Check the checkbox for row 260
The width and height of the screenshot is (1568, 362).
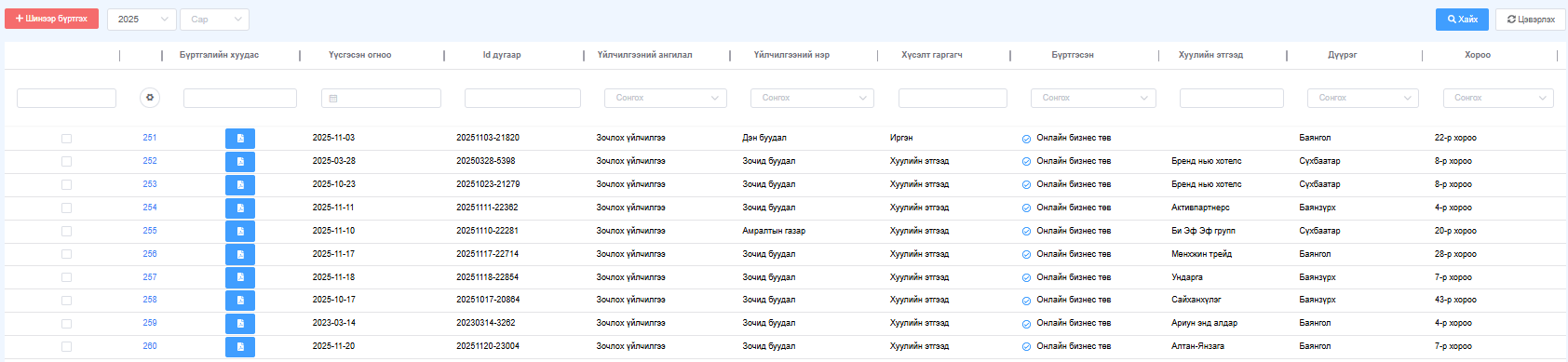click(66, 347)
